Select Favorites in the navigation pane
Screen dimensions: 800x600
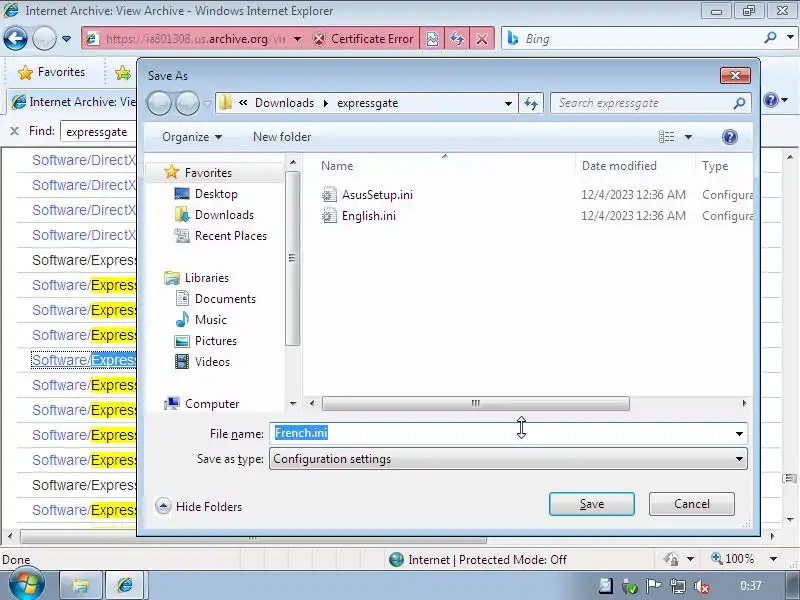pyautogui.click(x=208, y=172)
